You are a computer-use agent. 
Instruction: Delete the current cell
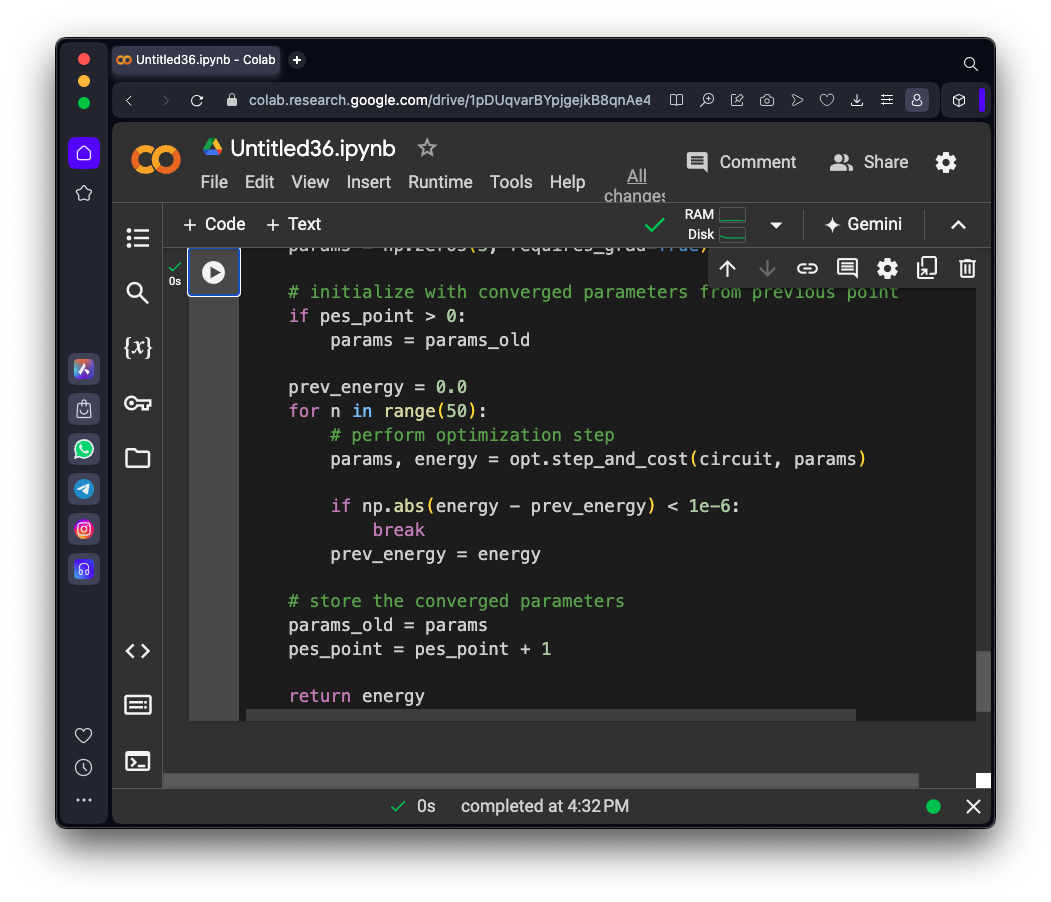[x=966, y=268]
